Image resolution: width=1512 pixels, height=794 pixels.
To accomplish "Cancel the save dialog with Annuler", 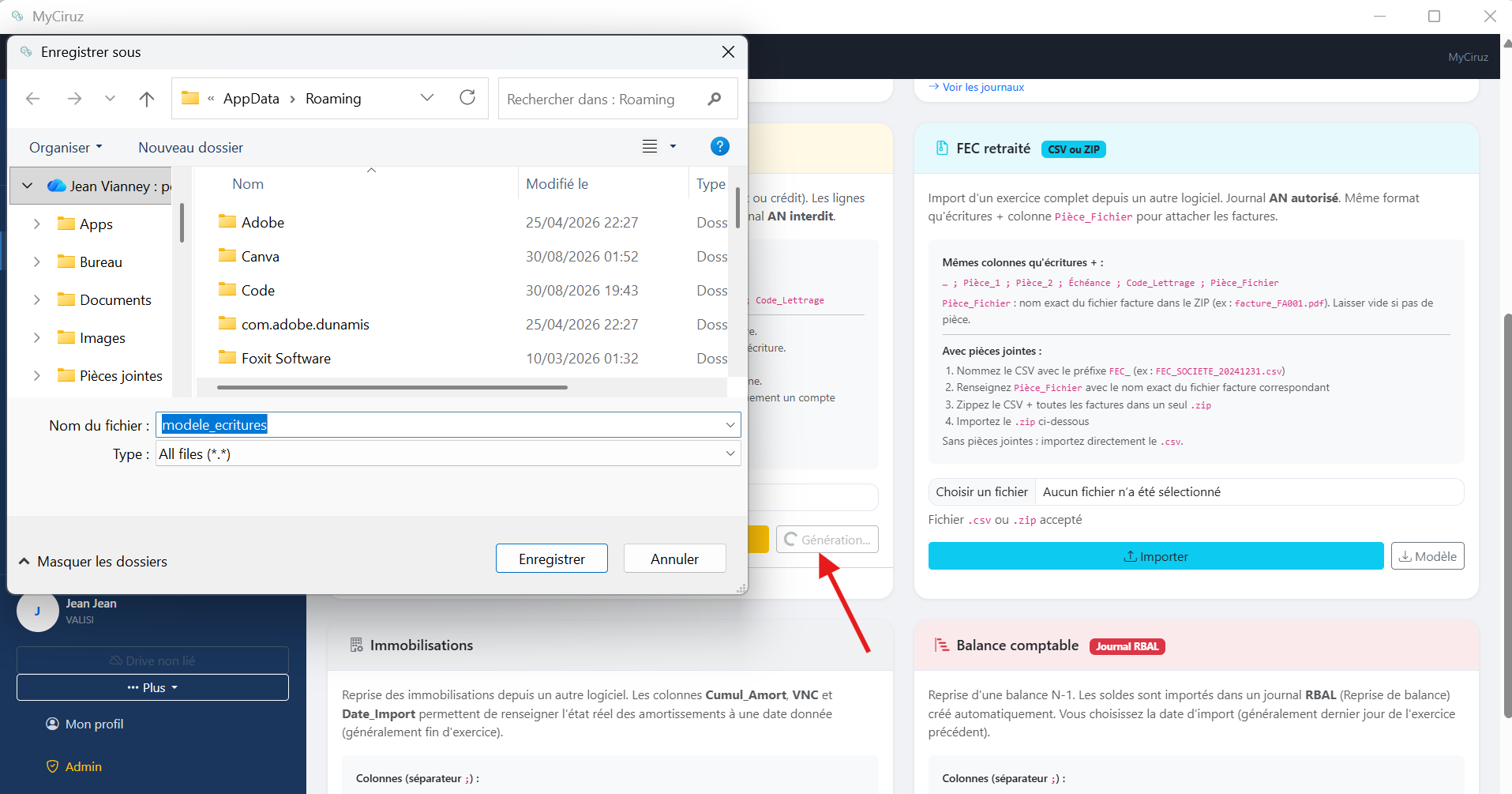I will pyautogui.click(x=674, y=559).
